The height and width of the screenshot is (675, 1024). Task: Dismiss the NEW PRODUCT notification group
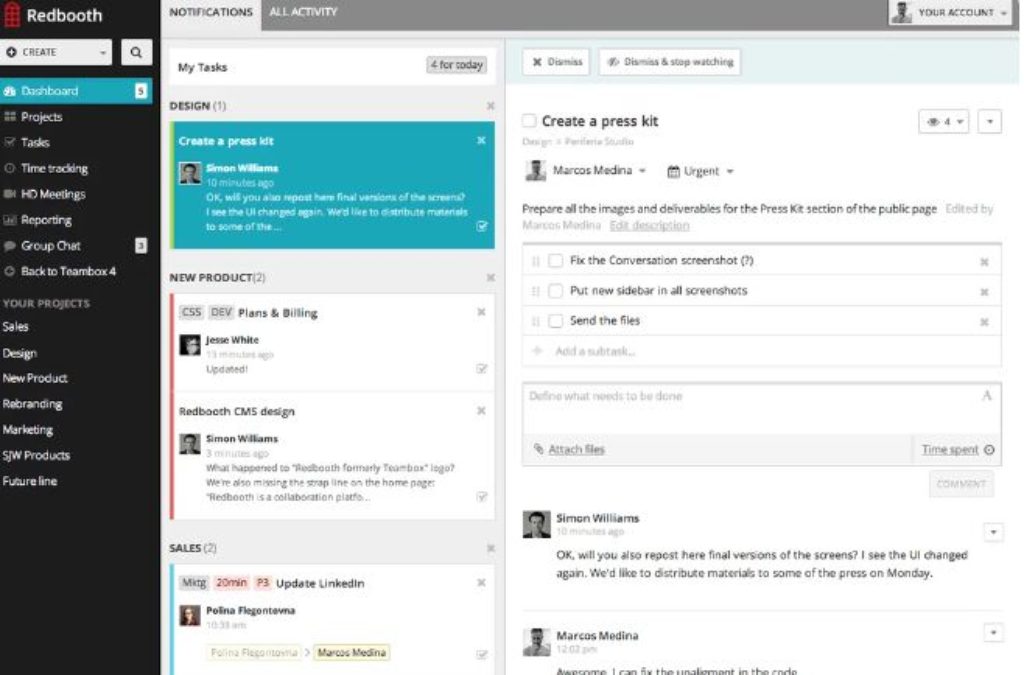490,277
